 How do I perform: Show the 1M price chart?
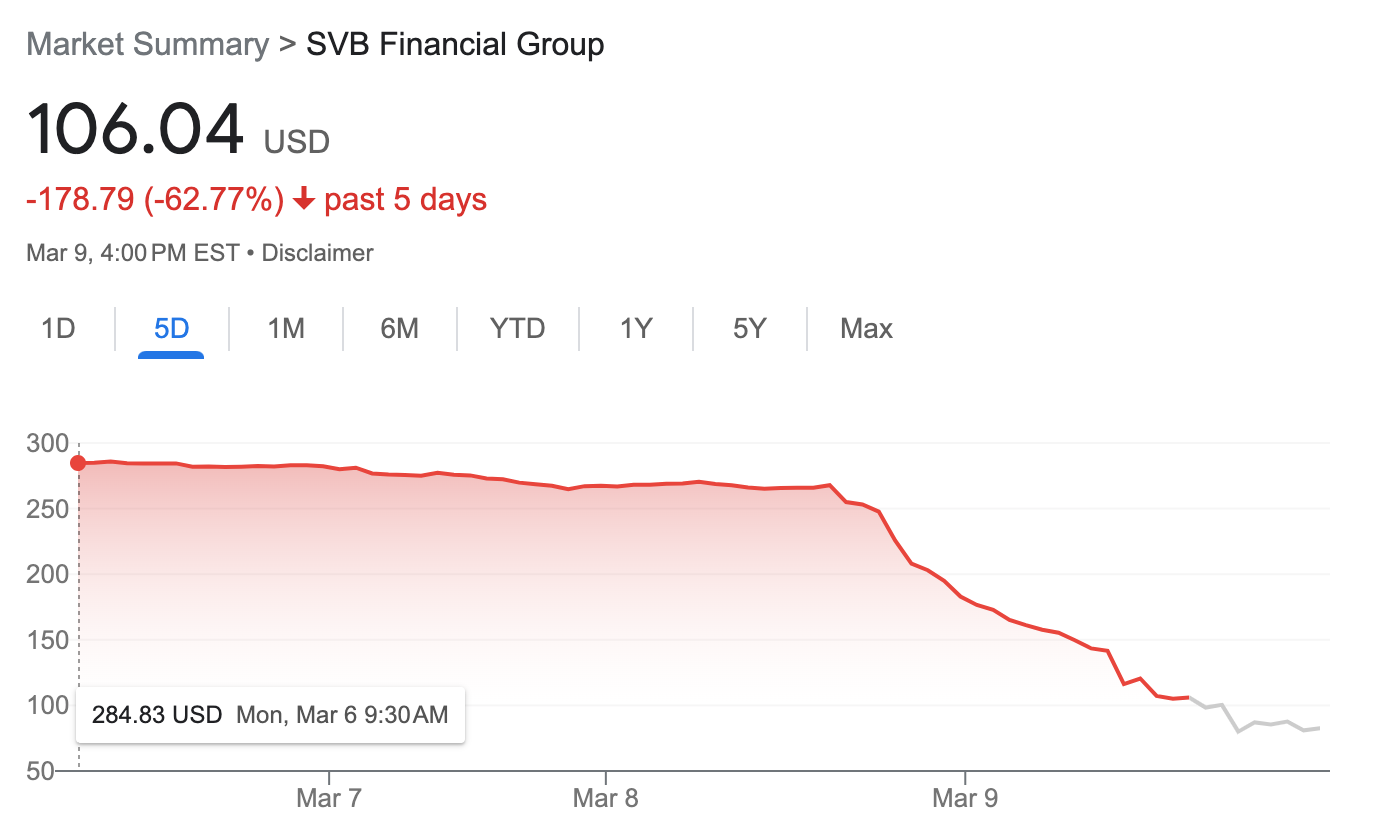[286, 328]
